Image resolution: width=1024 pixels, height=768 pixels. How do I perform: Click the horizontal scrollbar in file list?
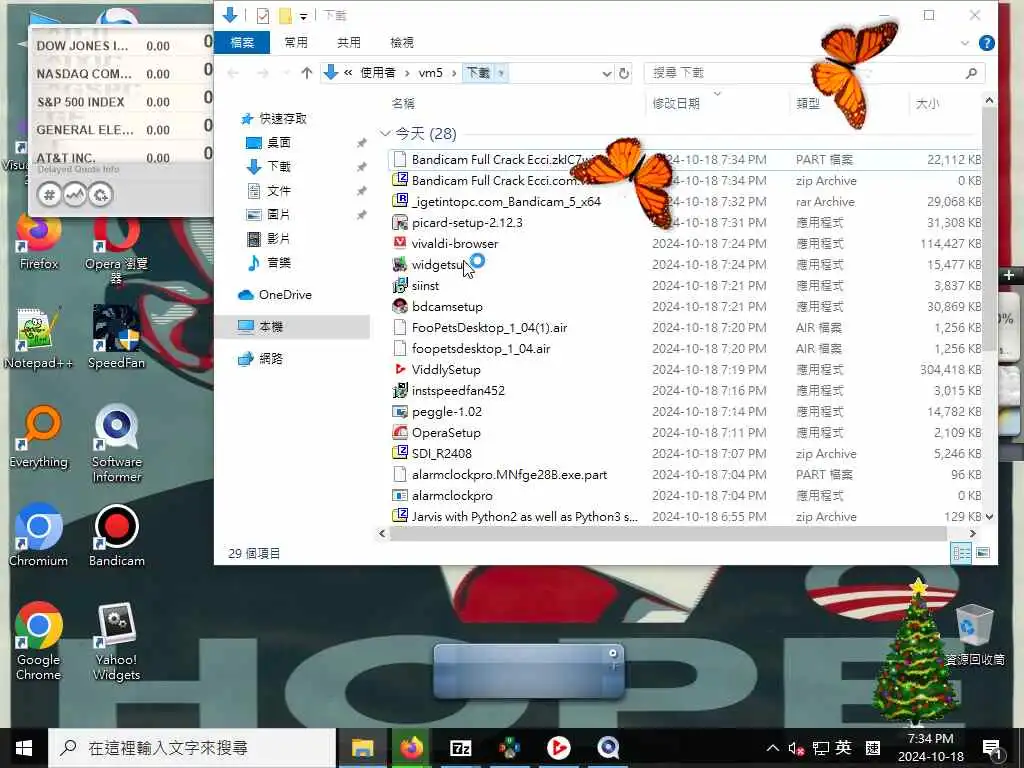[667, 534]
